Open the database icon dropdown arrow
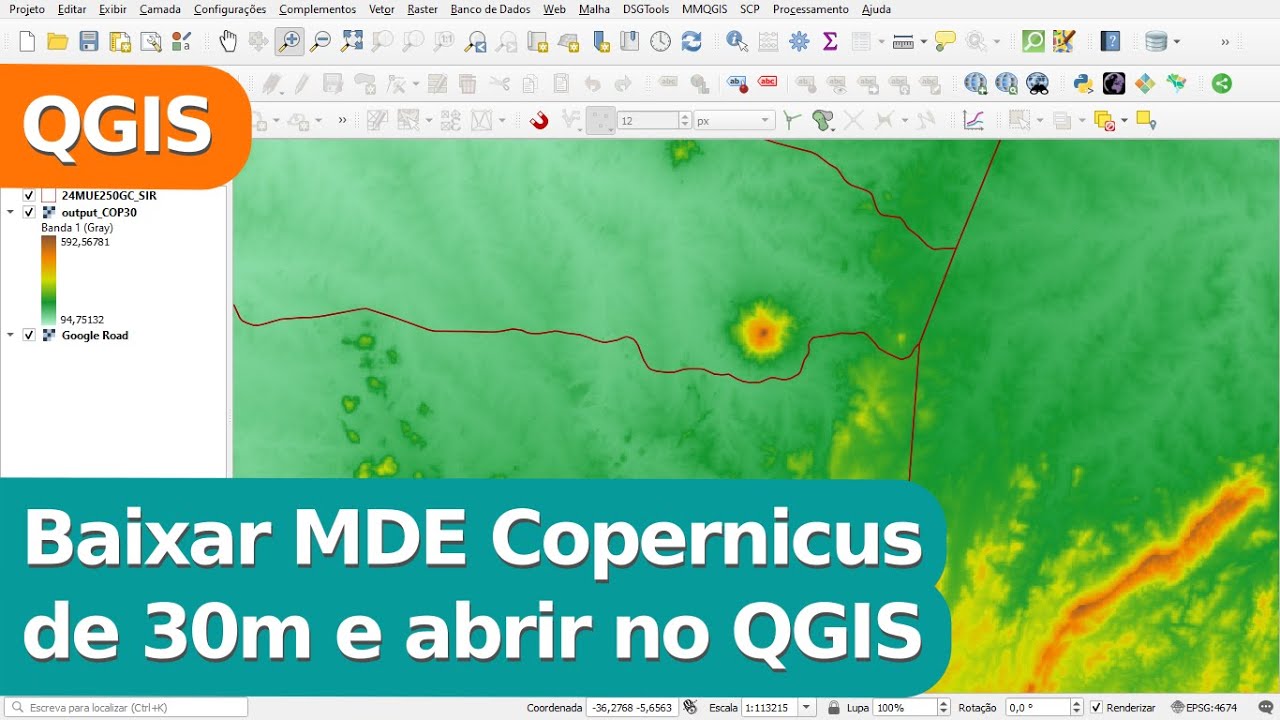This screenshot has height=720, width=1280. point(1177,42)
